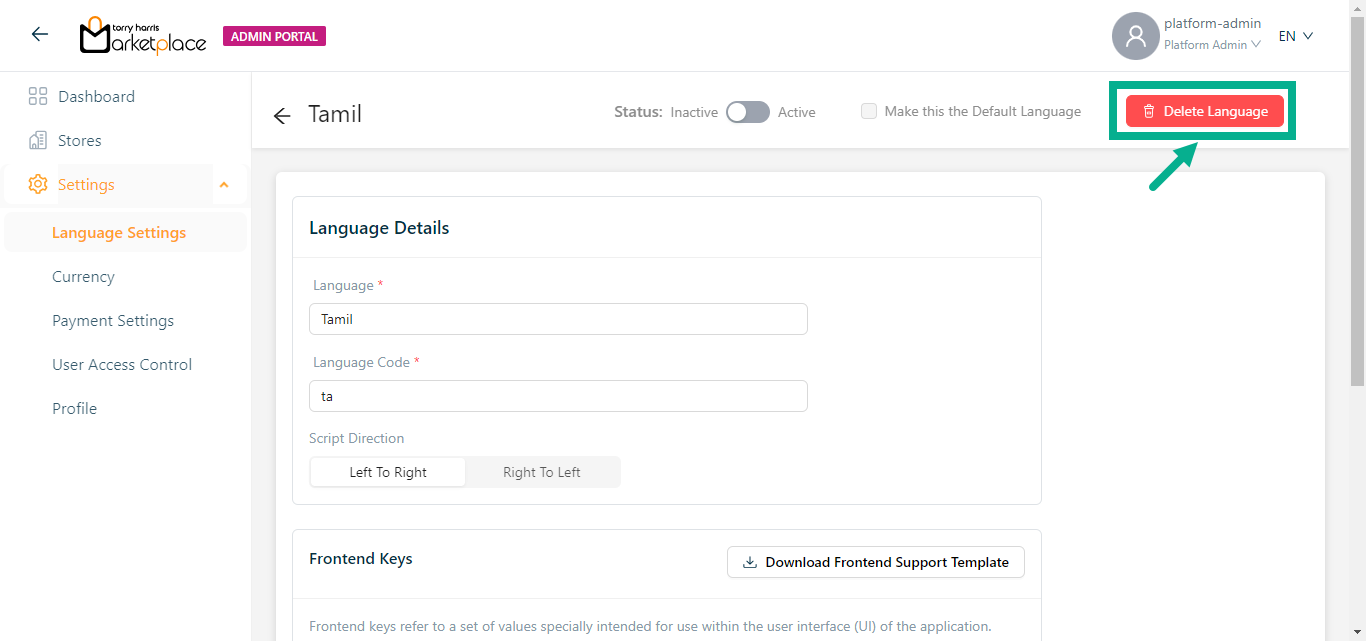The width and height of the screenshot is (1366, 641).
Task: Open the Platform Admin role dropdown
Action: click(1211, 45)
